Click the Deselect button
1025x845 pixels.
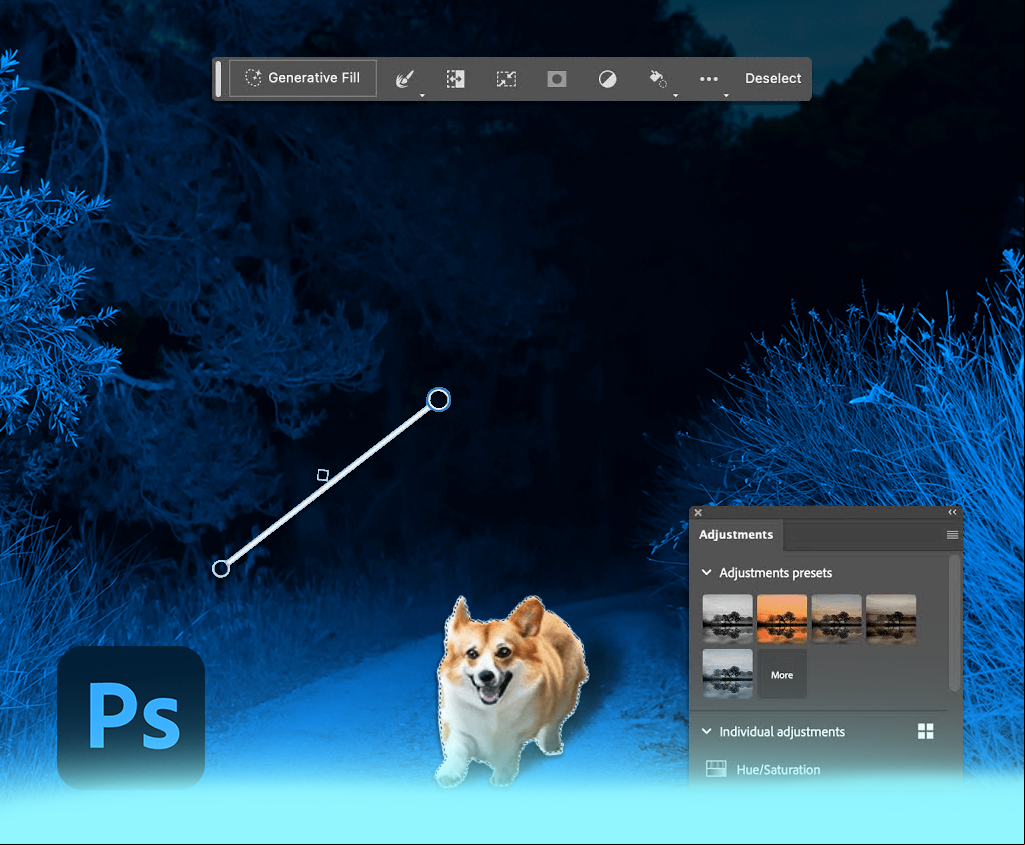tap(773, 78)
